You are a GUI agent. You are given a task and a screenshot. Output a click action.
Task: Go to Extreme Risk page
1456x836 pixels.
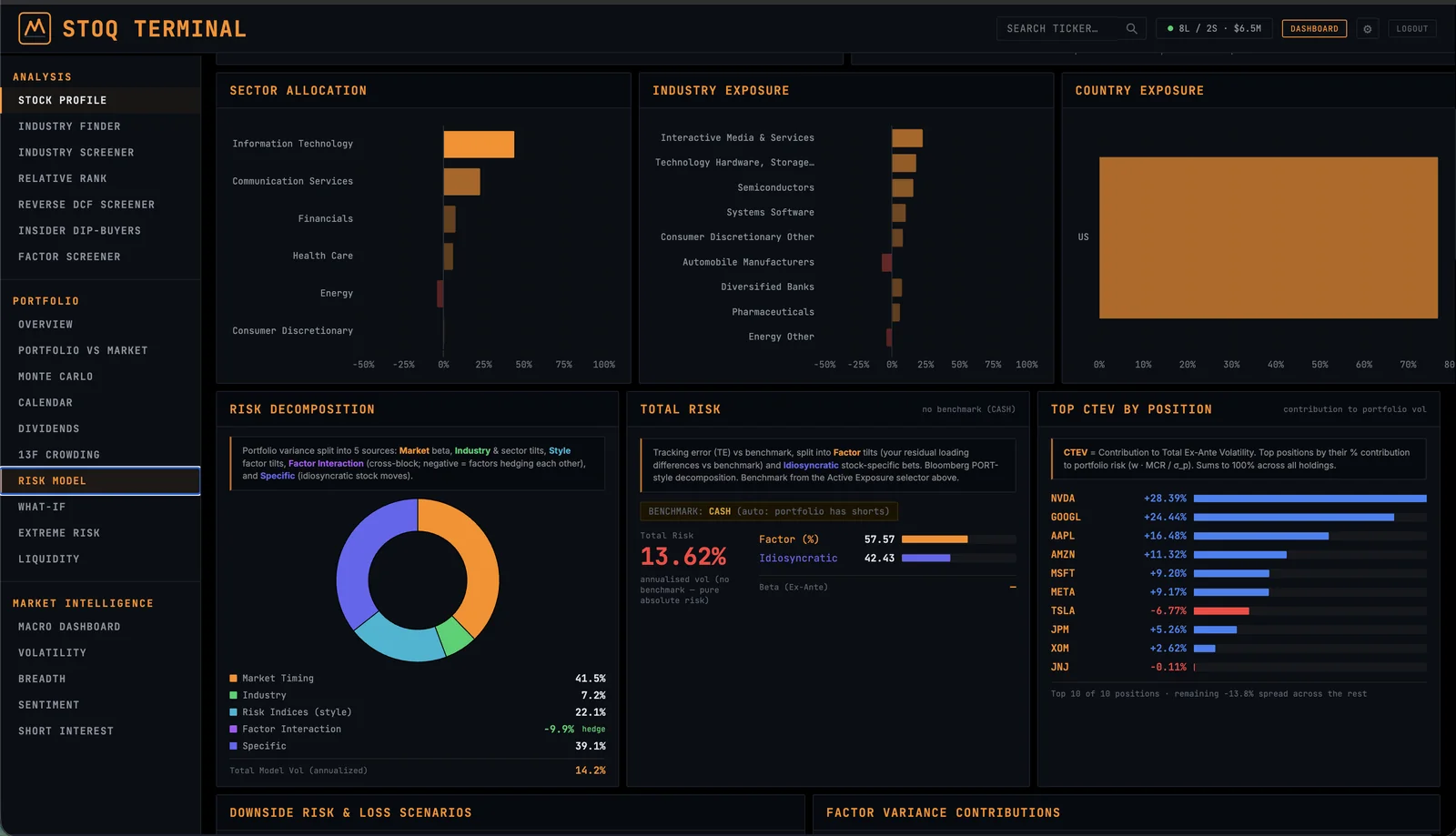pyautogui.click(x=100, y=533)
